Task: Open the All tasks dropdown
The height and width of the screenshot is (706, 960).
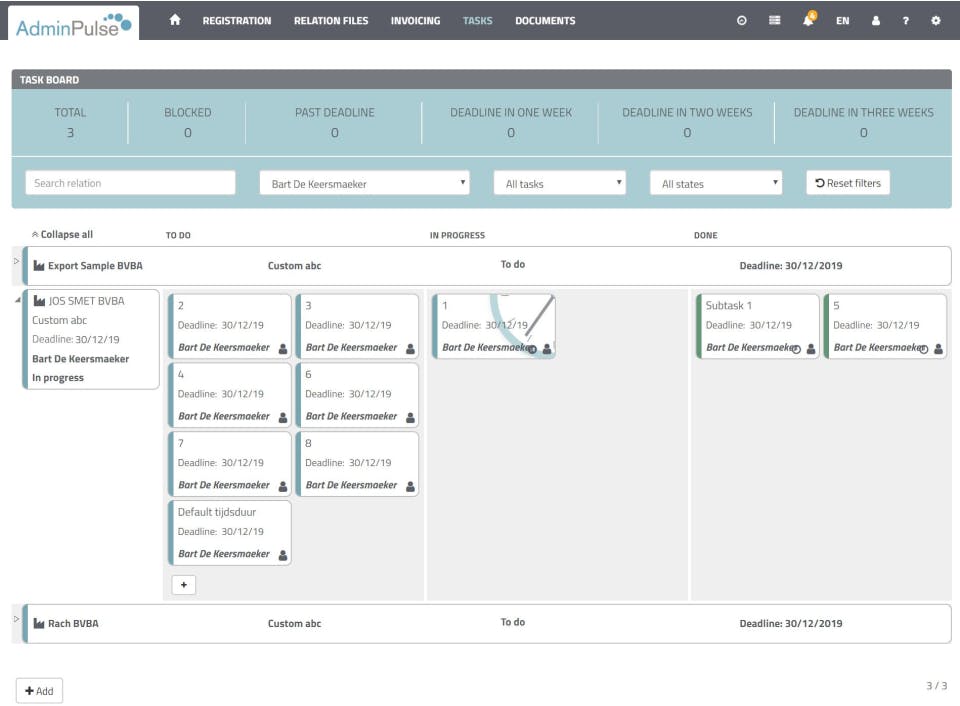Action: pyautogui.click(x=560, y=183)
